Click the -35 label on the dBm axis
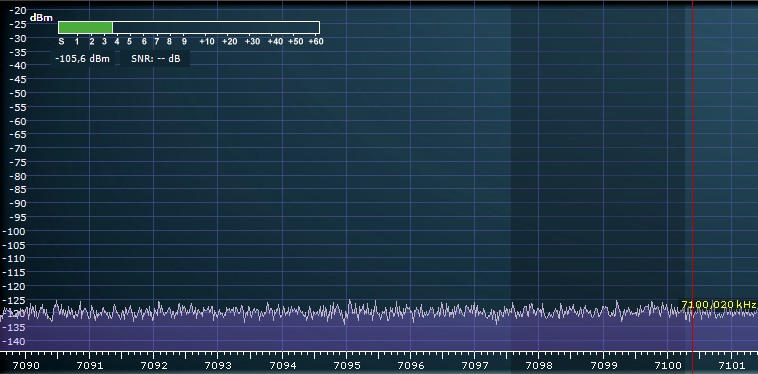The height and width of the screenshot is (374, 758). [18, 52]
